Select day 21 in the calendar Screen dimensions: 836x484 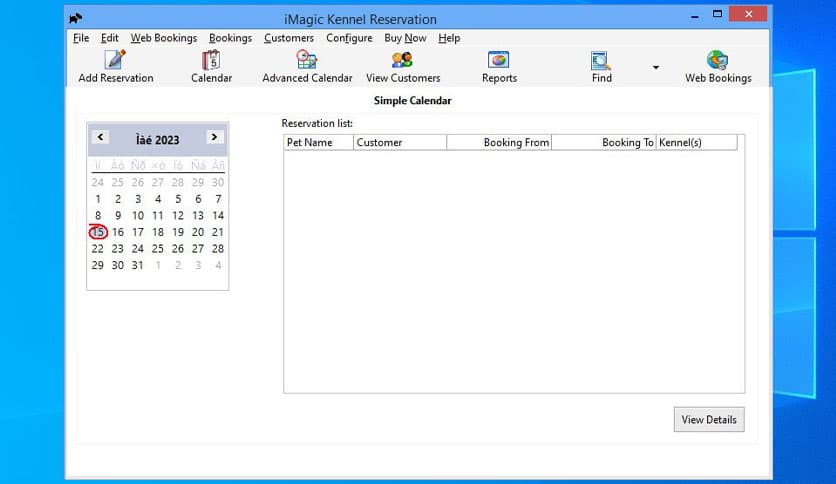pos(218,232)
